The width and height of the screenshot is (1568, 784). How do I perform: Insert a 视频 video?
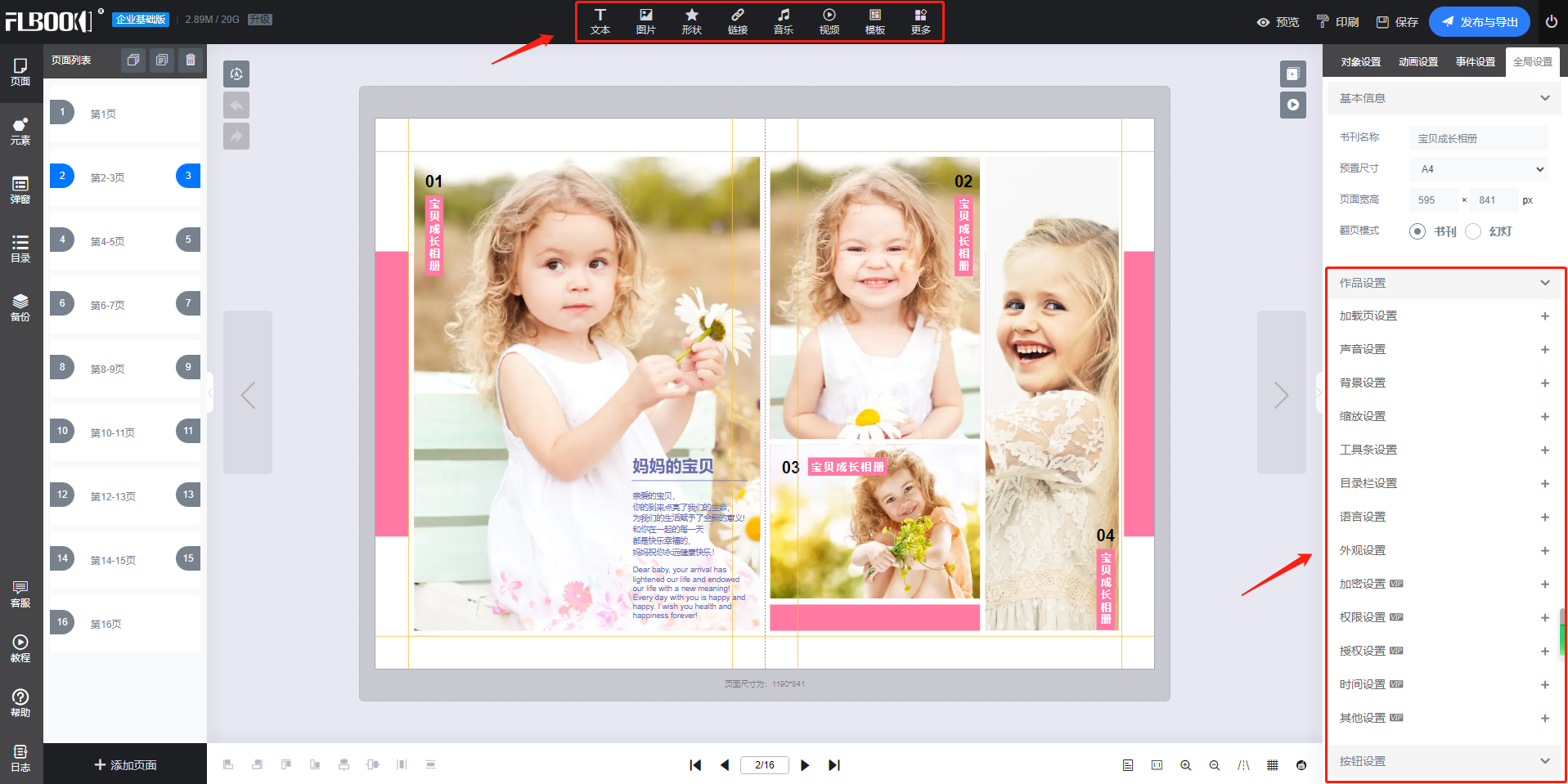pyautogui.click(x=829, y=21)
